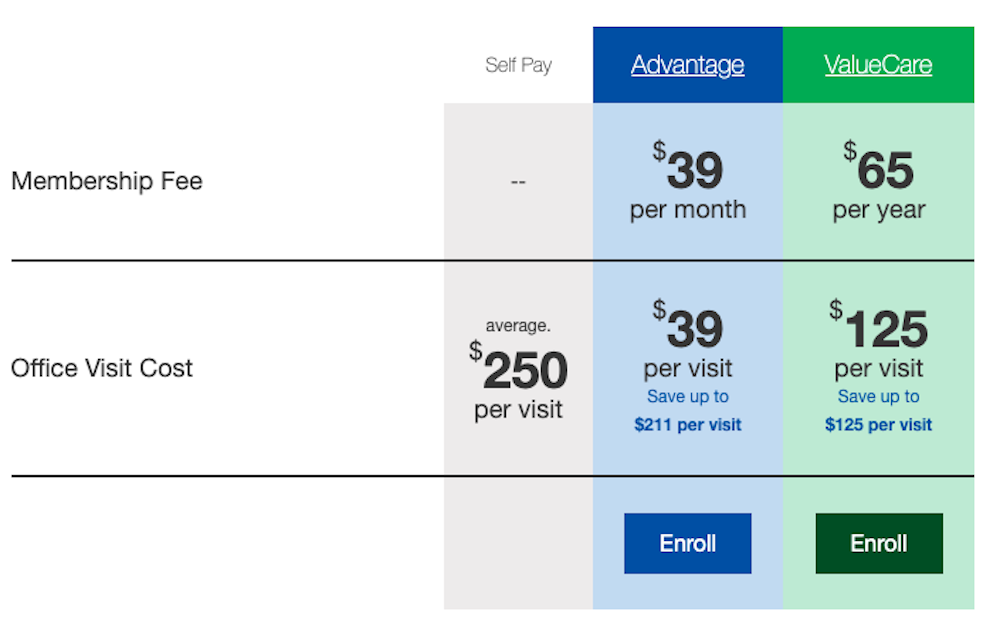
Task: Click "Save up to" text in Advantage column
Action: click(x=688, y=397)
